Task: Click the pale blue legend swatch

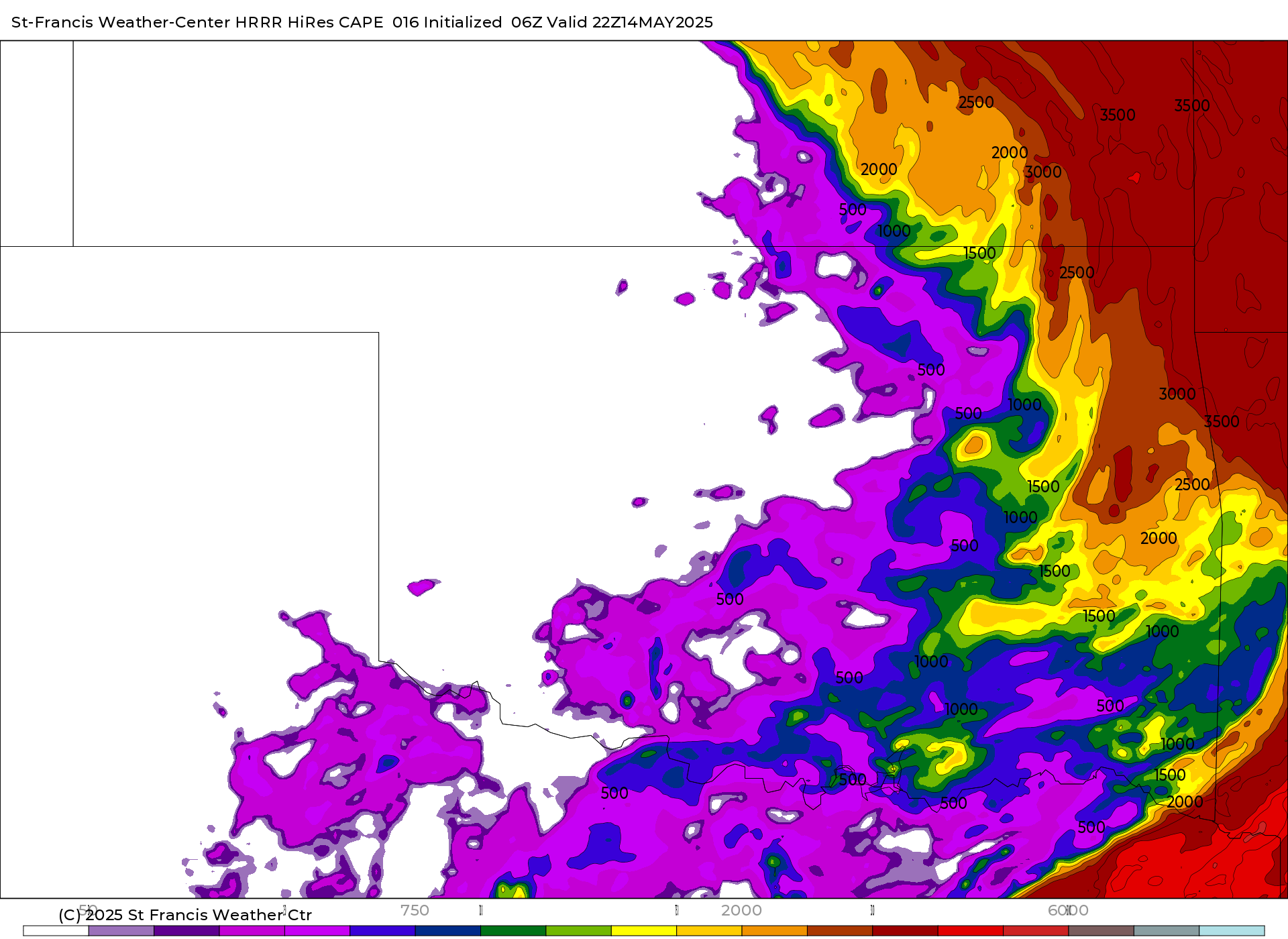Action: pyautogui.click(x=1232, y=931)
